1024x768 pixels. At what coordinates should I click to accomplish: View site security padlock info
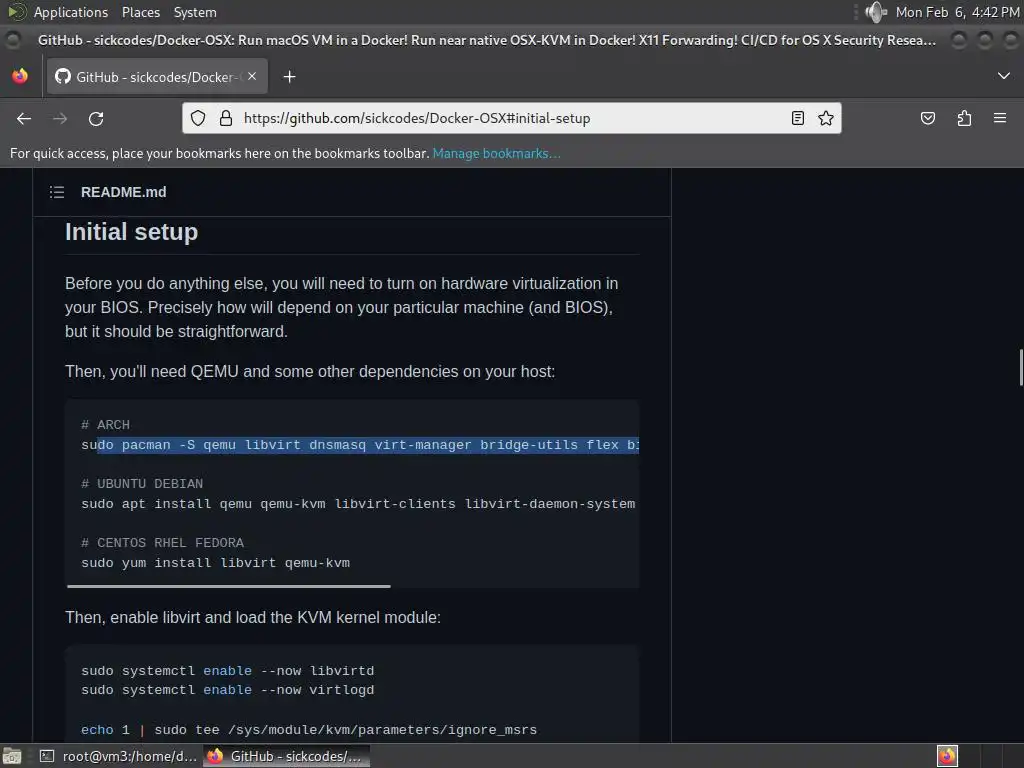[226, 118]
